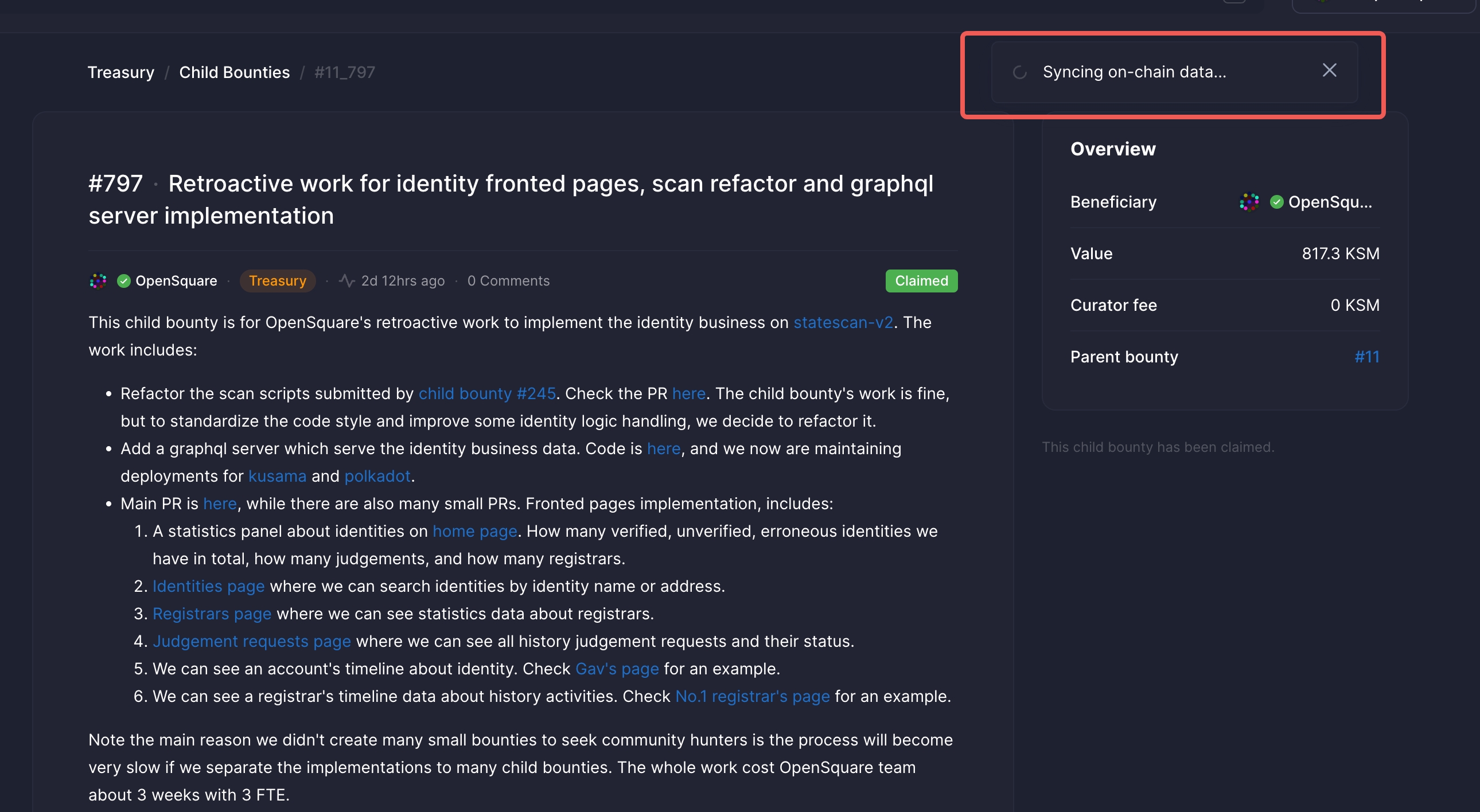
Task: Open the Child Bounties breadcrumb
Action: tap(235, 72)
